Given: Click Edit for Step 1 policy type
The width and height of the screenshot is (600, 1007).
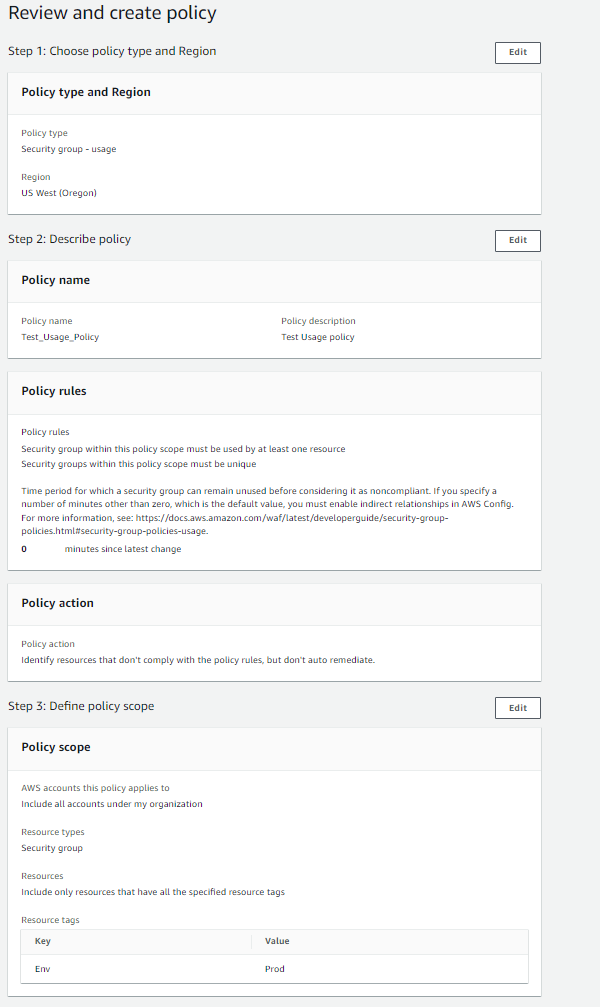Looking at the screenshot, I should coord(517,52).
